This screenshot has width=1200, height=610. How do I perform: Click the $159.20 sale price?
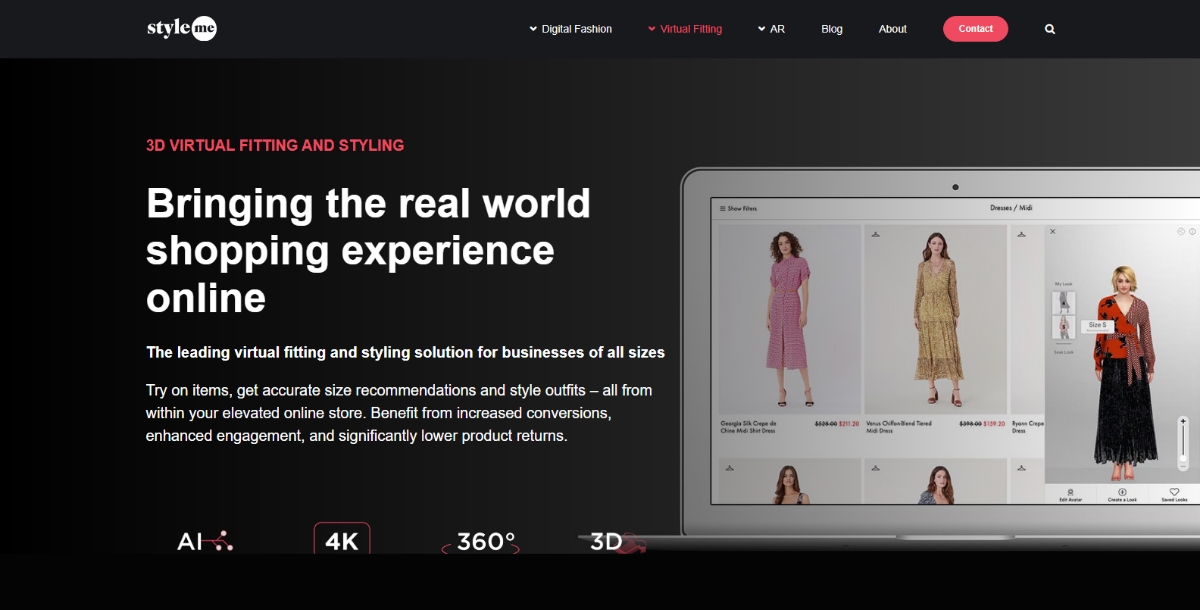coord(994,424)
